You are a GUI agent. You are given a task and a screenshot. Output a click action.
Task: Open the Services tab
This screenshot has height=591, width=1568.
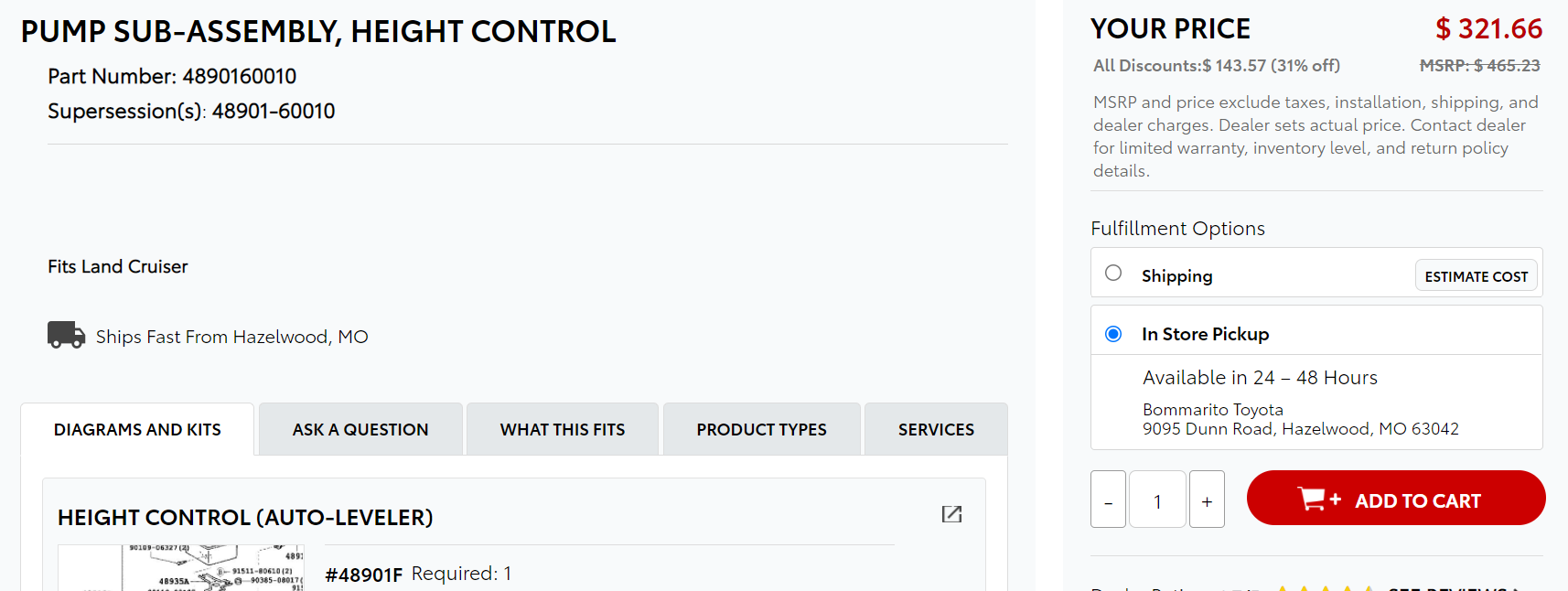(x=936, y=430)
